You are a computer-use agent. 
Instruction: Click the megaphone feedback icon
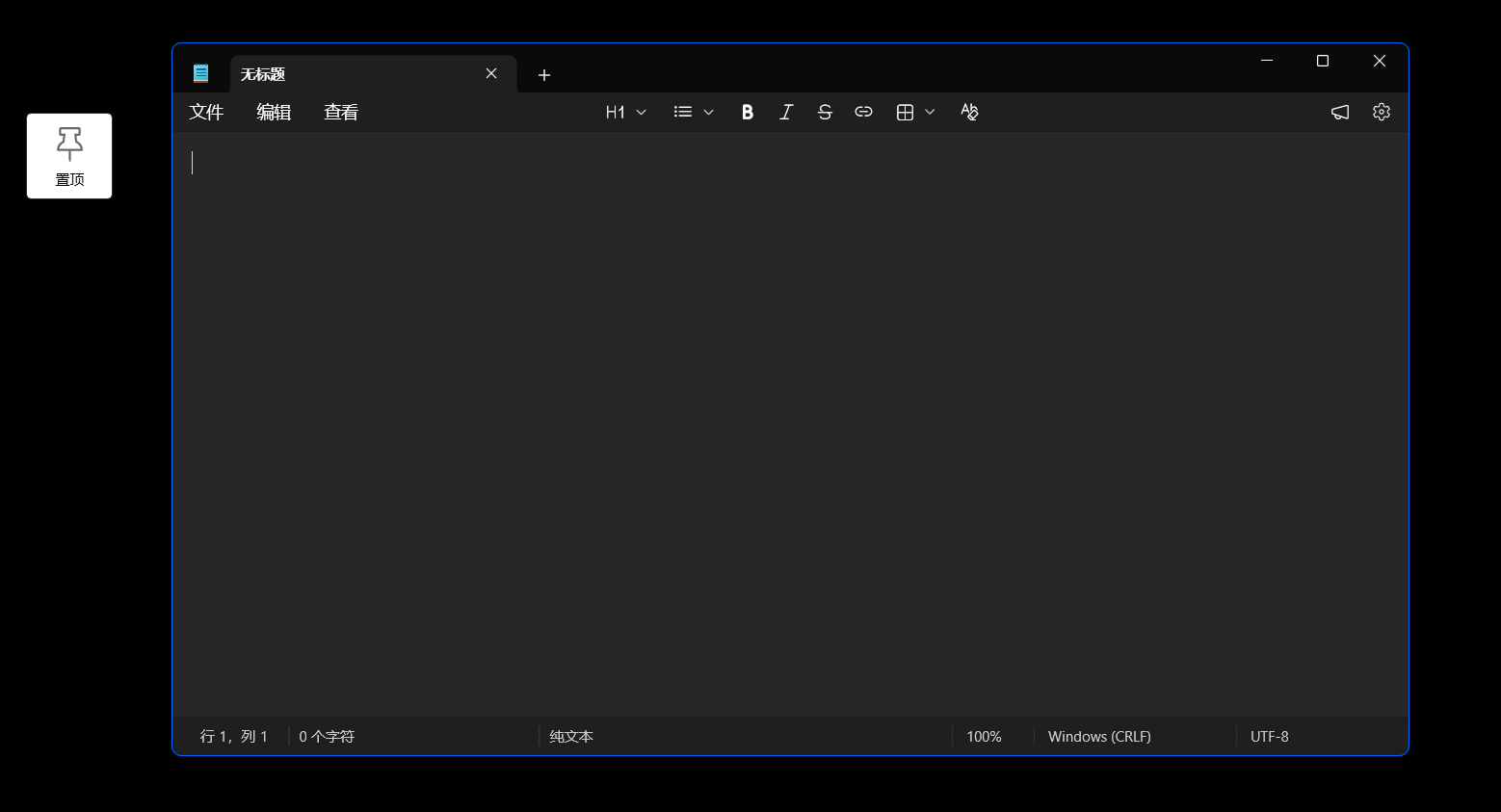[x=1340, y=112]
